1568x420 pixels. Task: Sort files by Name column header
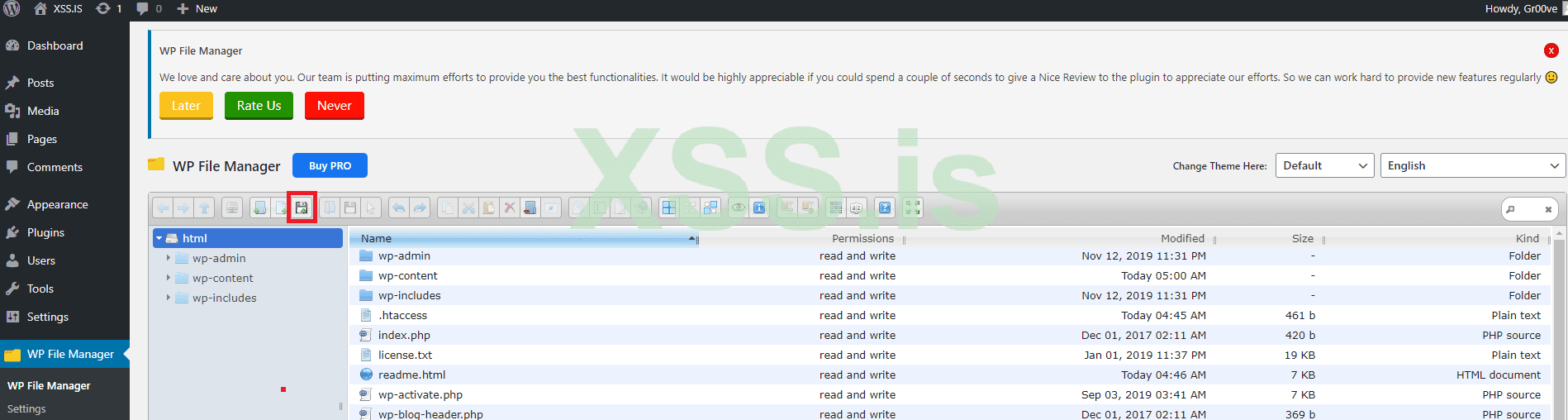tap(524, 238)
